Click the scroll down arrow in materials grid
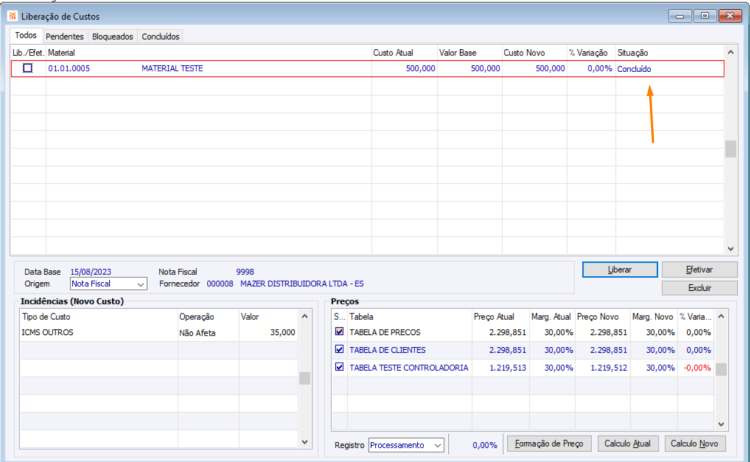 coord(730,249)
